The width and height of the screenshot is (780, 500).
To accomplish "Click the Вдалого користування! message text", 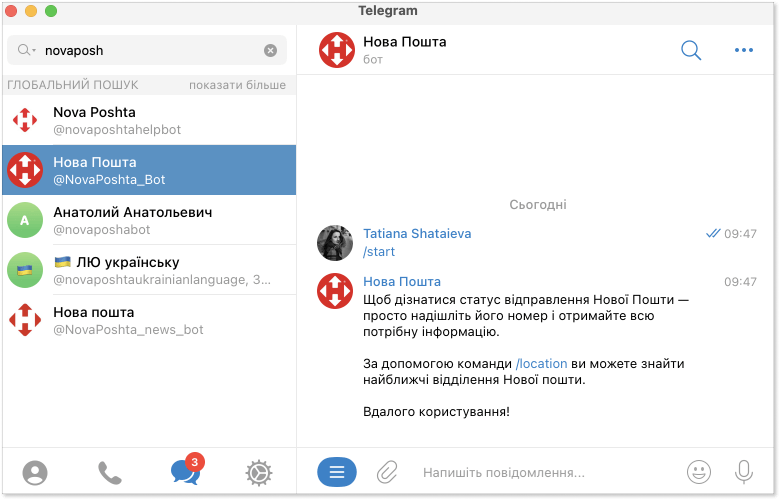I will coord(436,411).
